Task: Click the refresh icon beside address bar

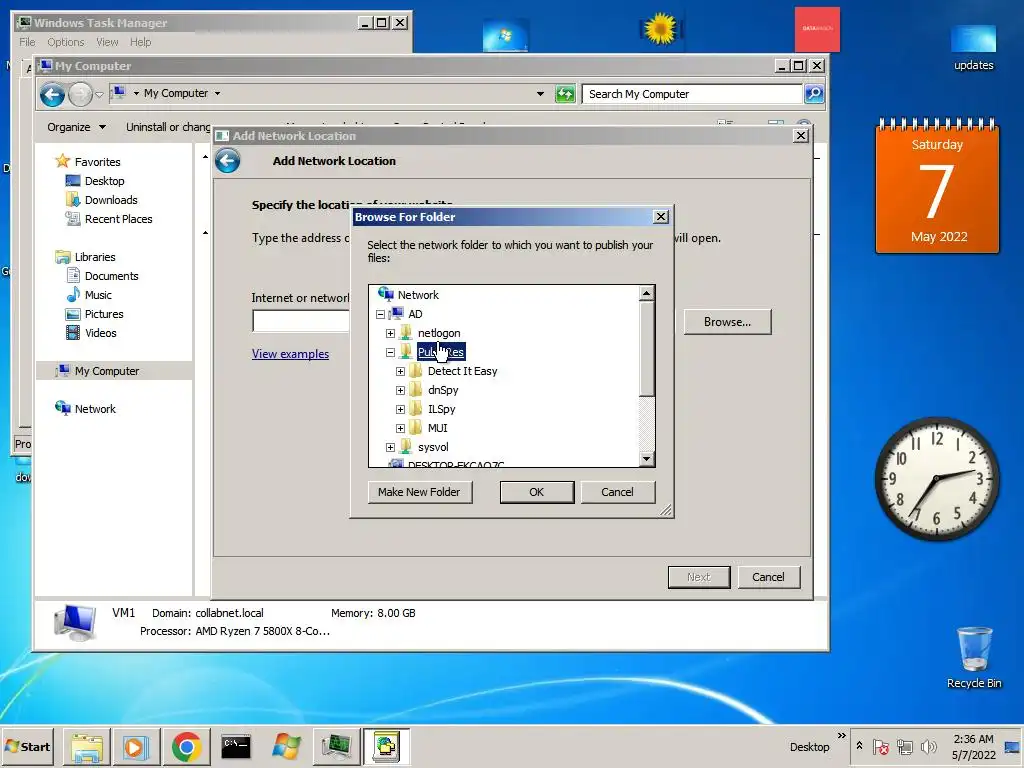Action: 564,94
